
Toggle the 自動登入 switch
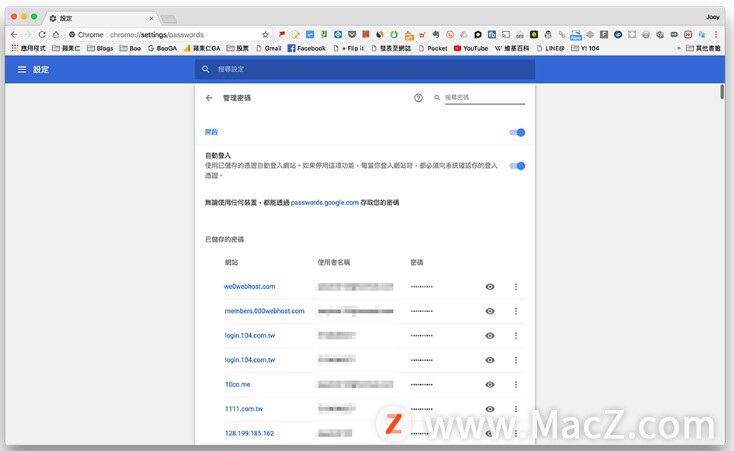[517, 166]
